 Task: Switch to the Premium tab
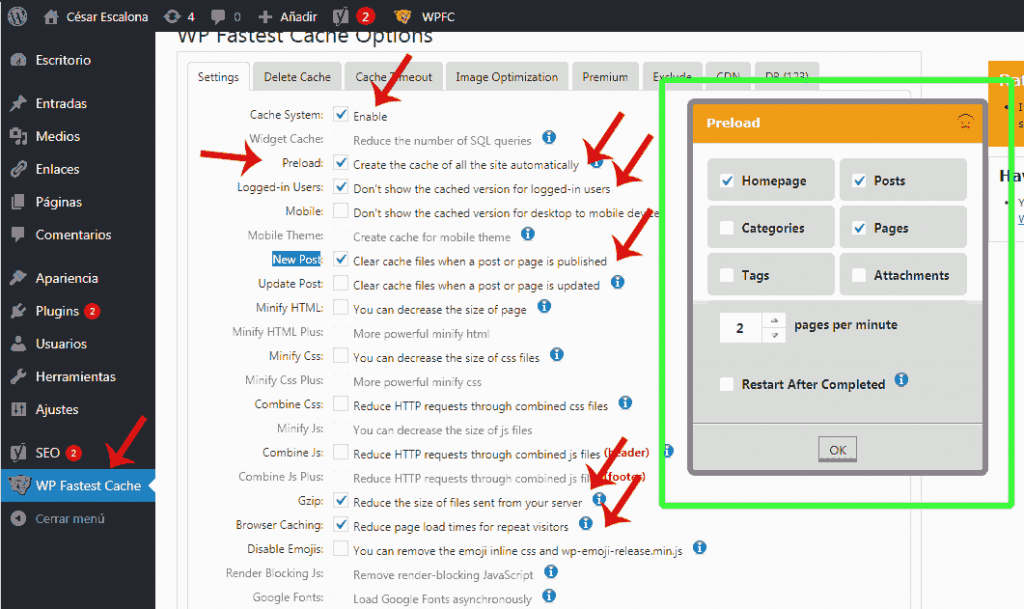605,77
